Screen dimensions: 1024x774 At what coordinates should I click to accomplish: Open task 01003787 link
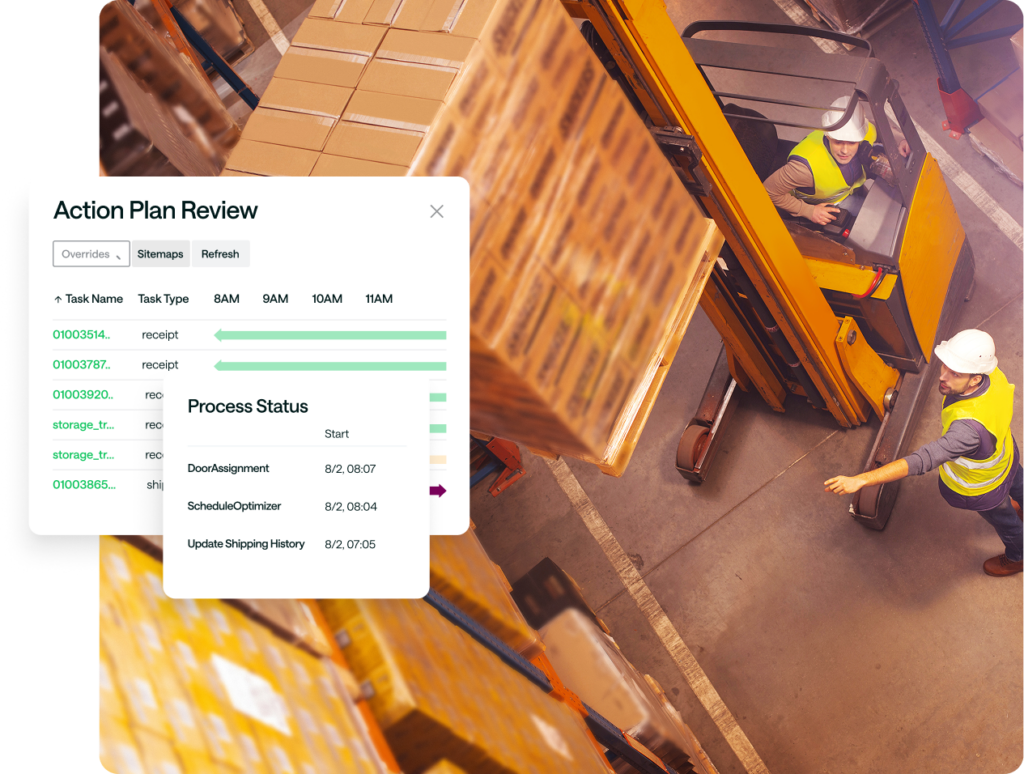(x=81, y=365)
